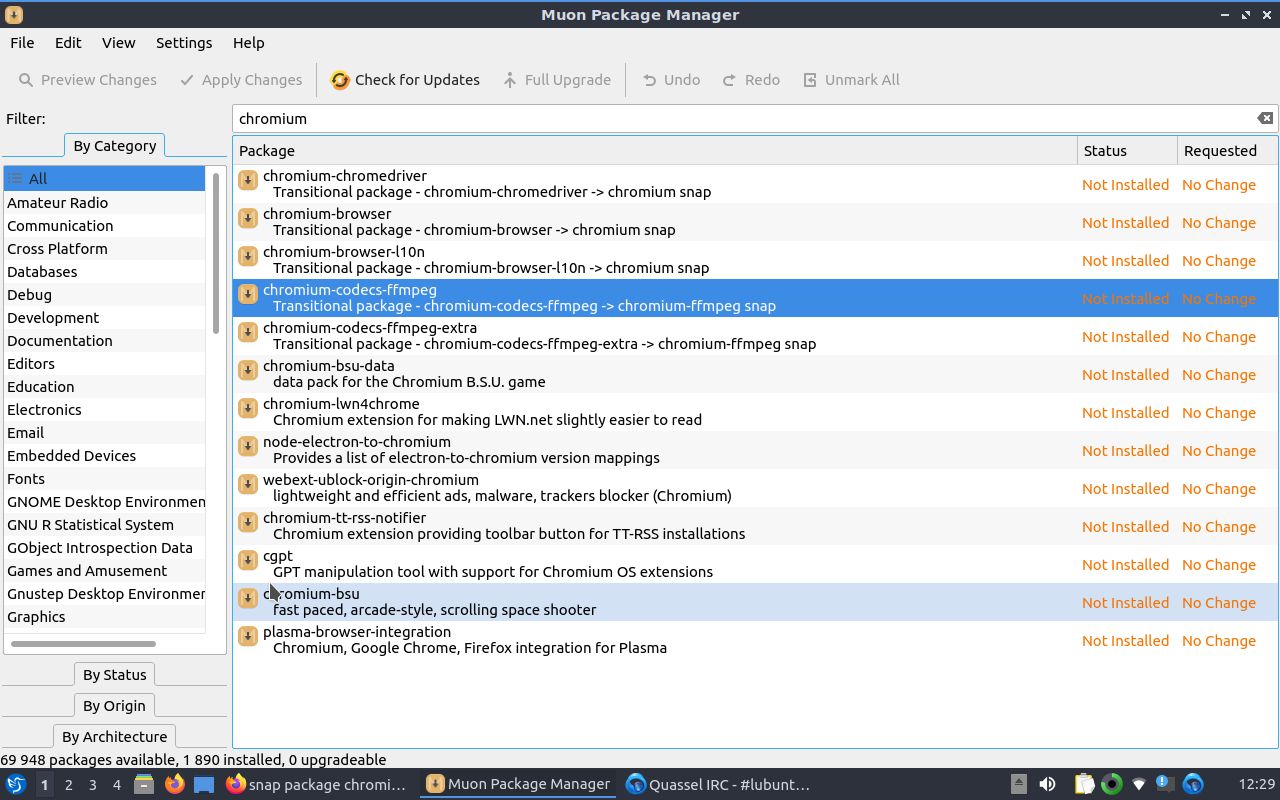Screen dimensions: 1280x800
Task: Open the View menu
Action: point(118,43)
